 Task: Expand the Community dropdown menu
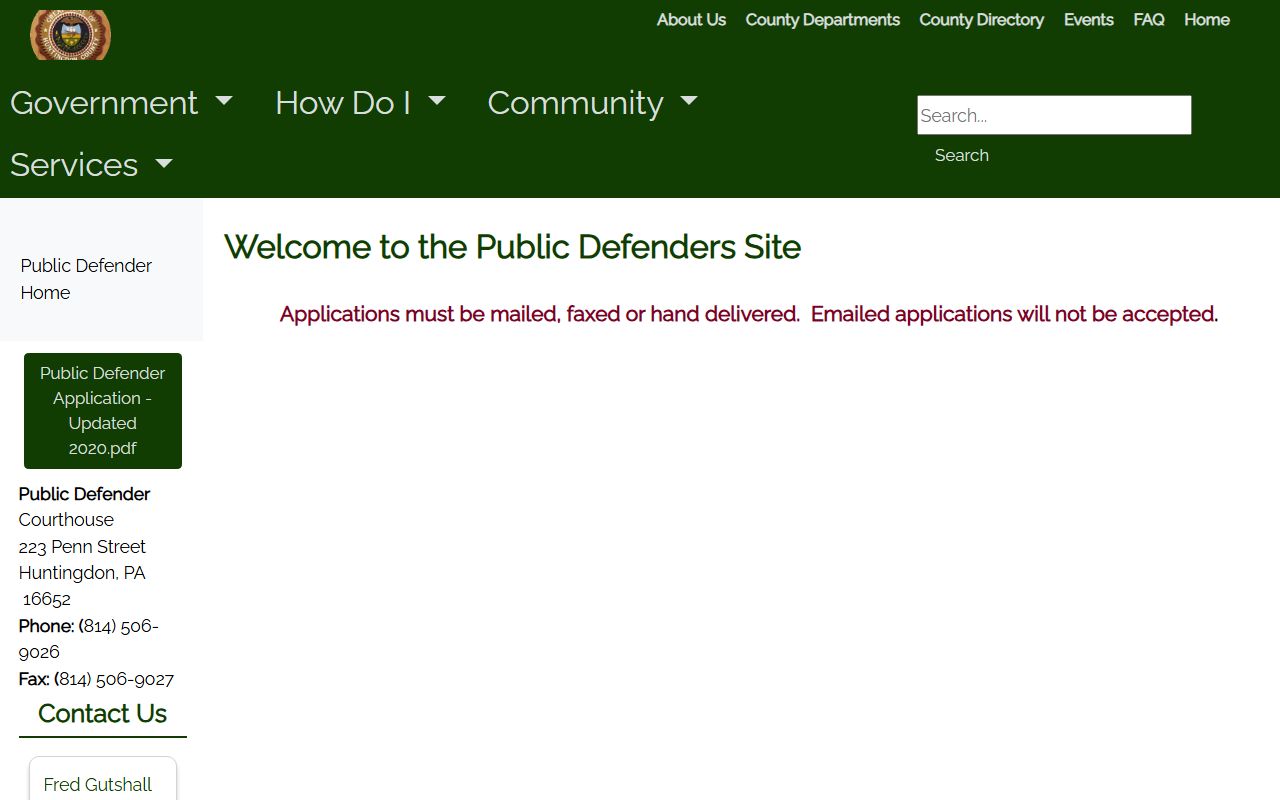click(592, 103)
